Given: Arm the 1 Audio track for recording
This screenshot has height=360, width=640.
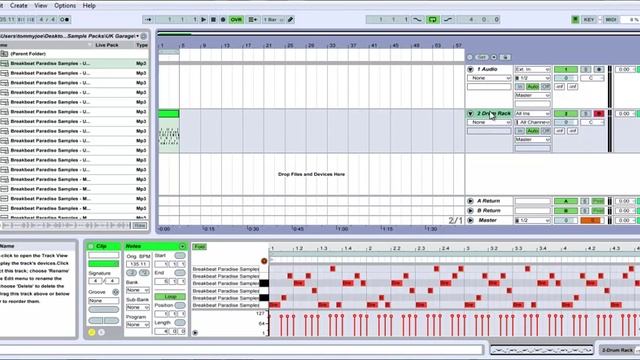Looking at the screenshot, I should (x=599, y=69).
